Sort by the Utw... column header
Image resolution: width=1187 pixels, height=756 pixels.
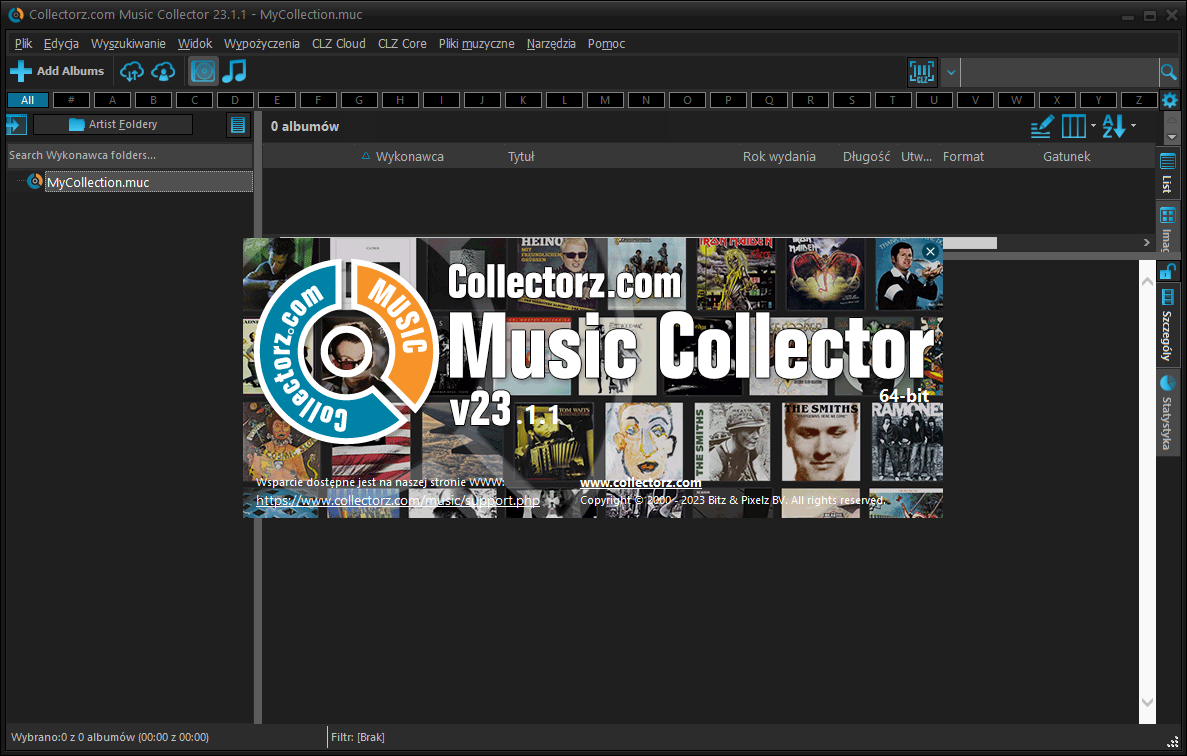[x=916, y=157]
